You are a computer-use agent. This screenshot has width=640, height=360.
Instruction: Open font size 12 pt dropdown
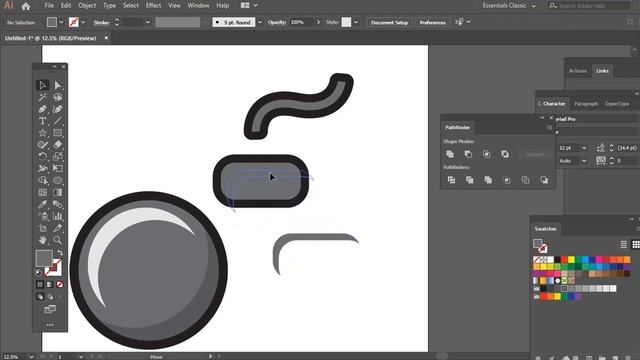584,148
